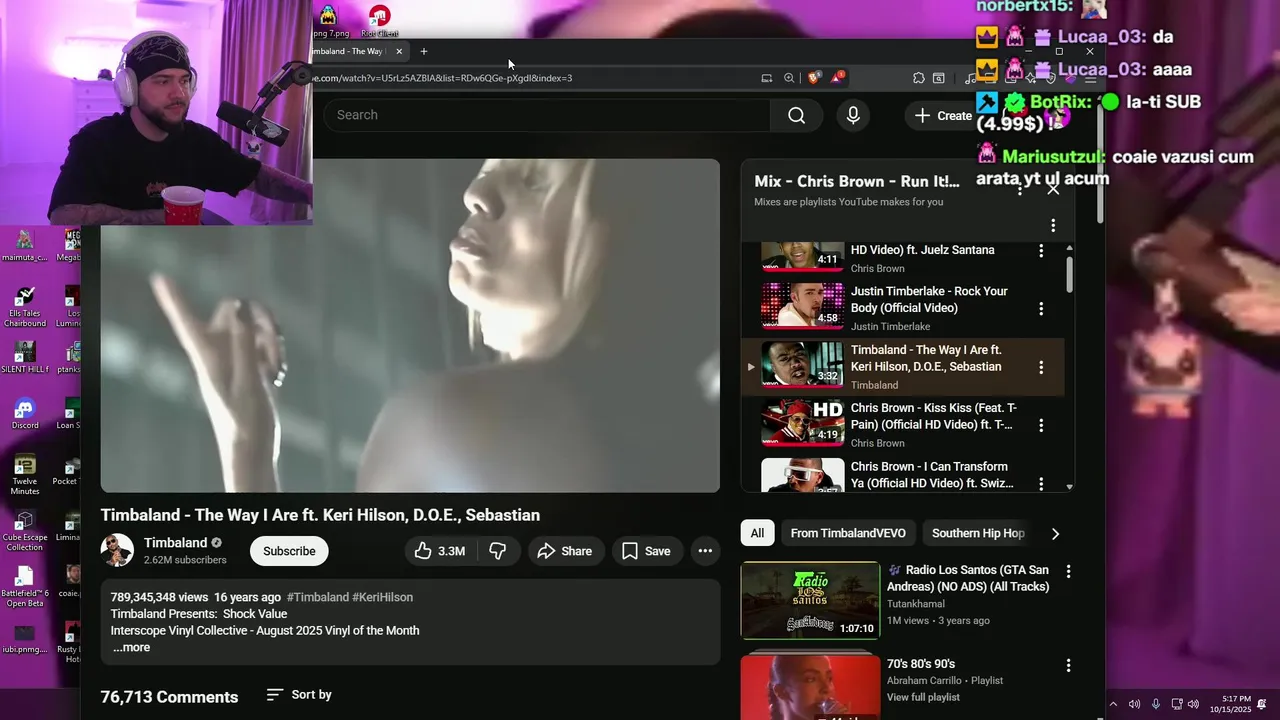
Task: Open options for 70's 80's 90's playlist
Action: 1068,665
